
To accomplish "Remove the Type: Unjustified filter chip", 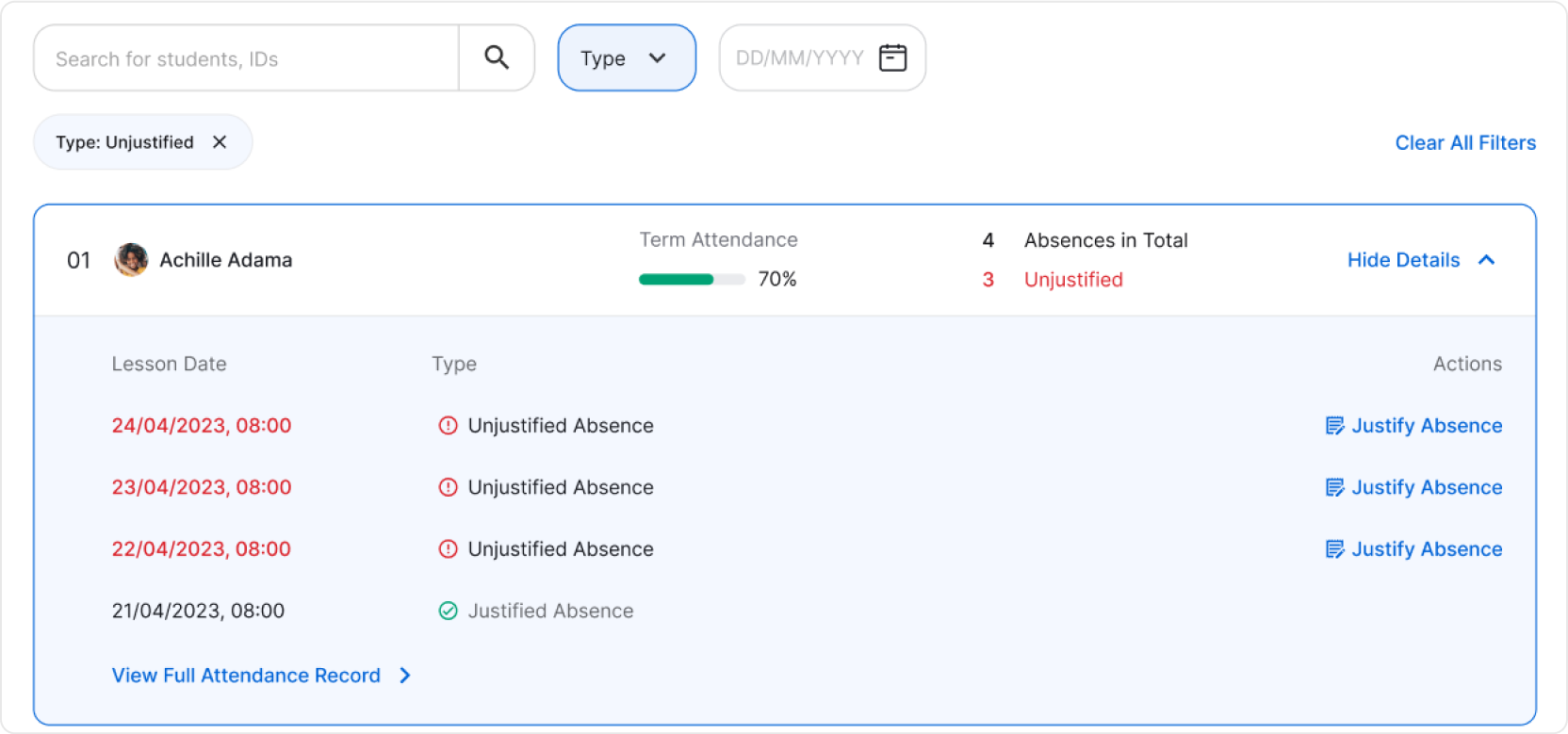I will point(220,142).
